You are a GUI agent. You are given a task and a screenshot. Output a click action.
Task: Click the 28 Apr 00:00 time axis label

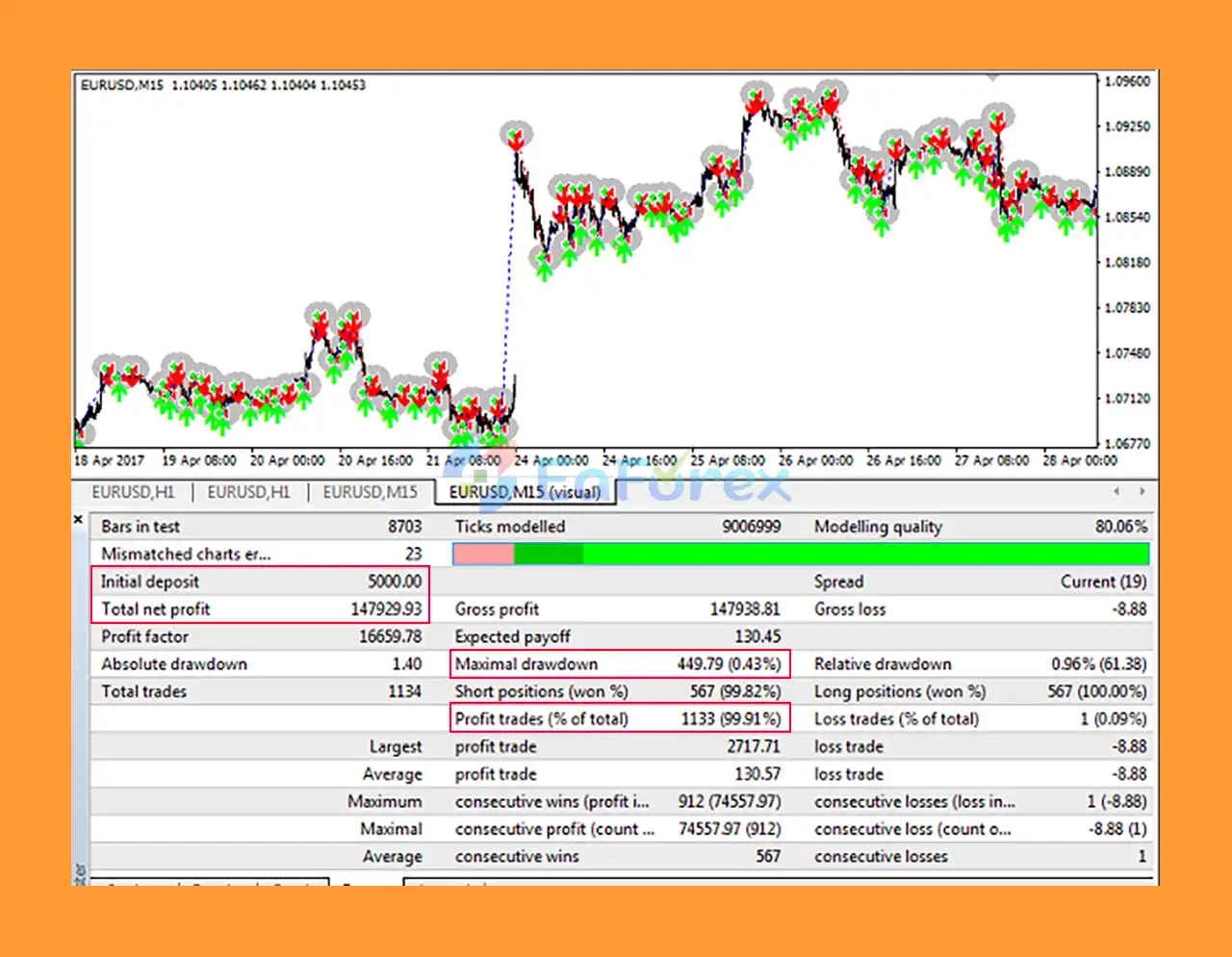(x=1080, y=461)
